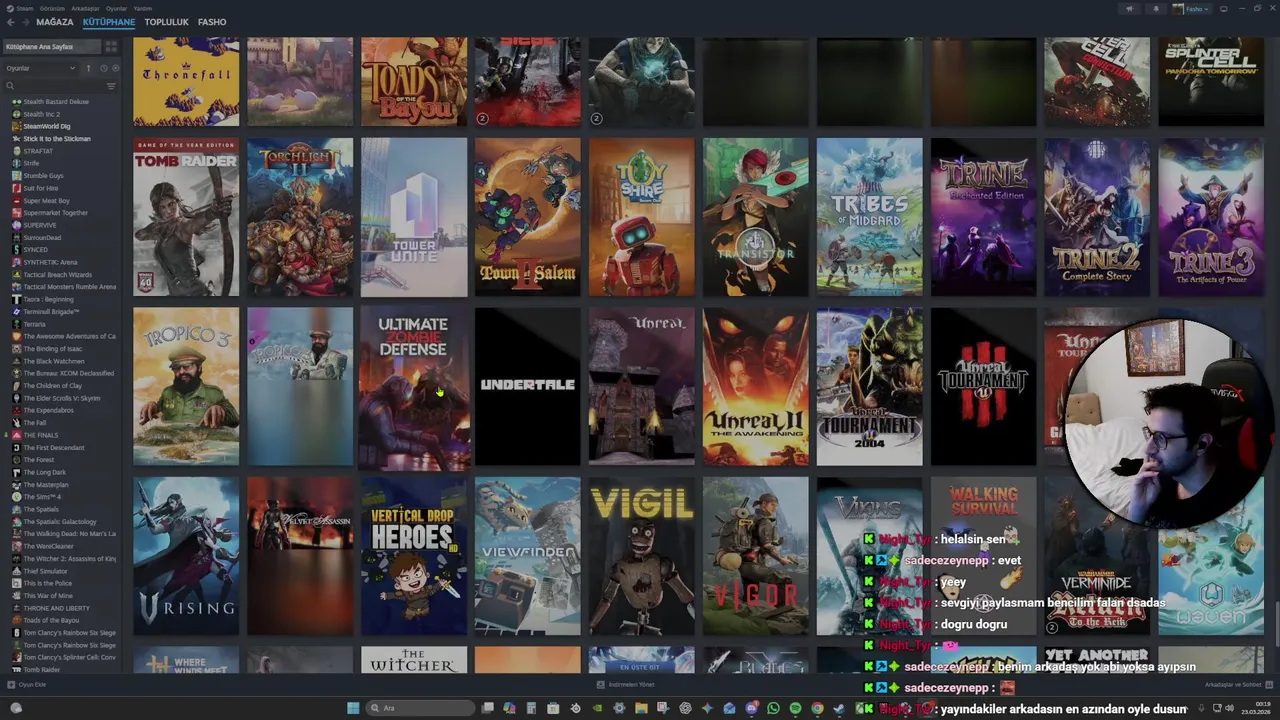The image size is (1280, 720).
Task: Open the notifications bell icon
Action: (x=1156, y=9)
